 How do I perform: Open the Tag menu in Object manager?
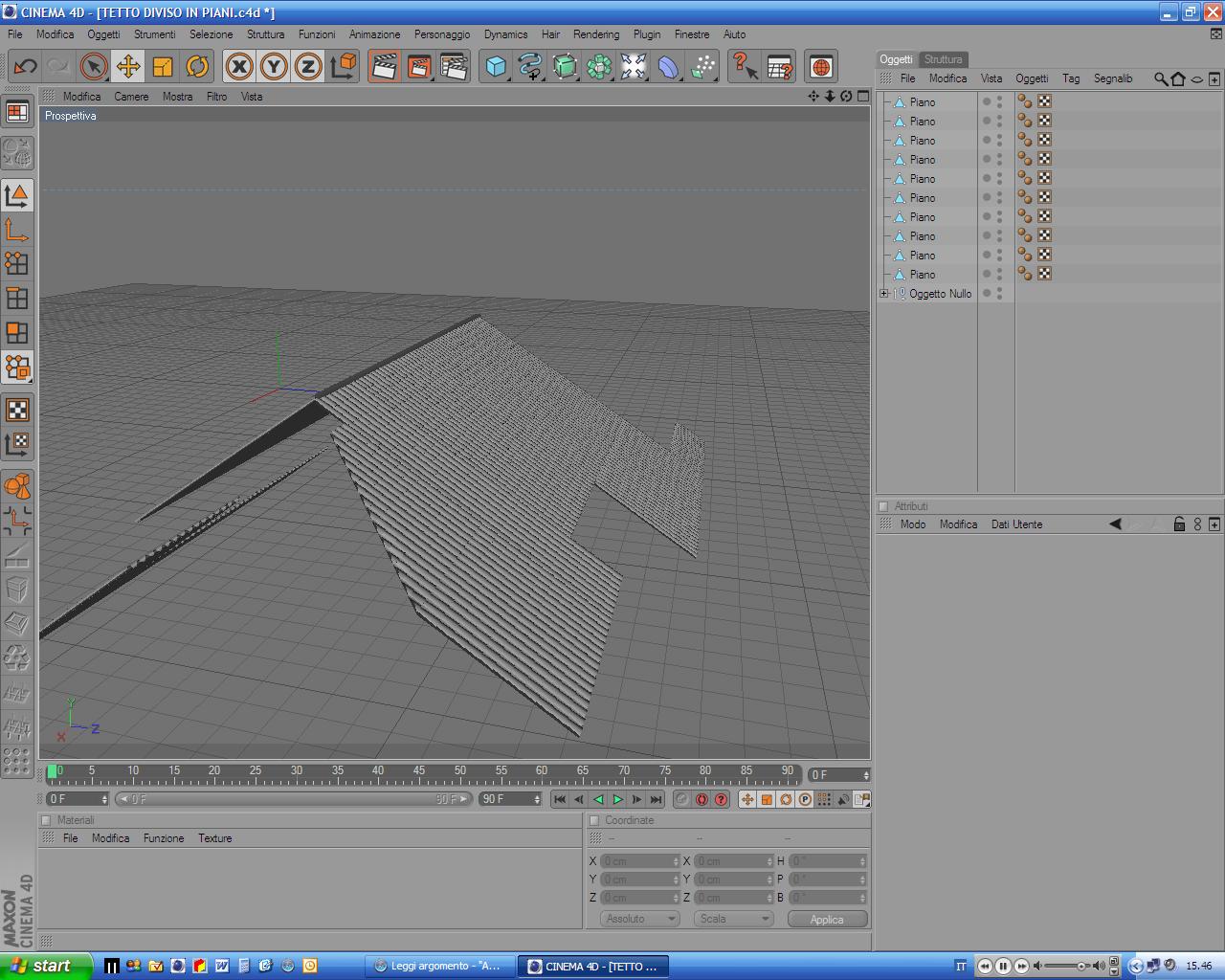point(1071,78)
